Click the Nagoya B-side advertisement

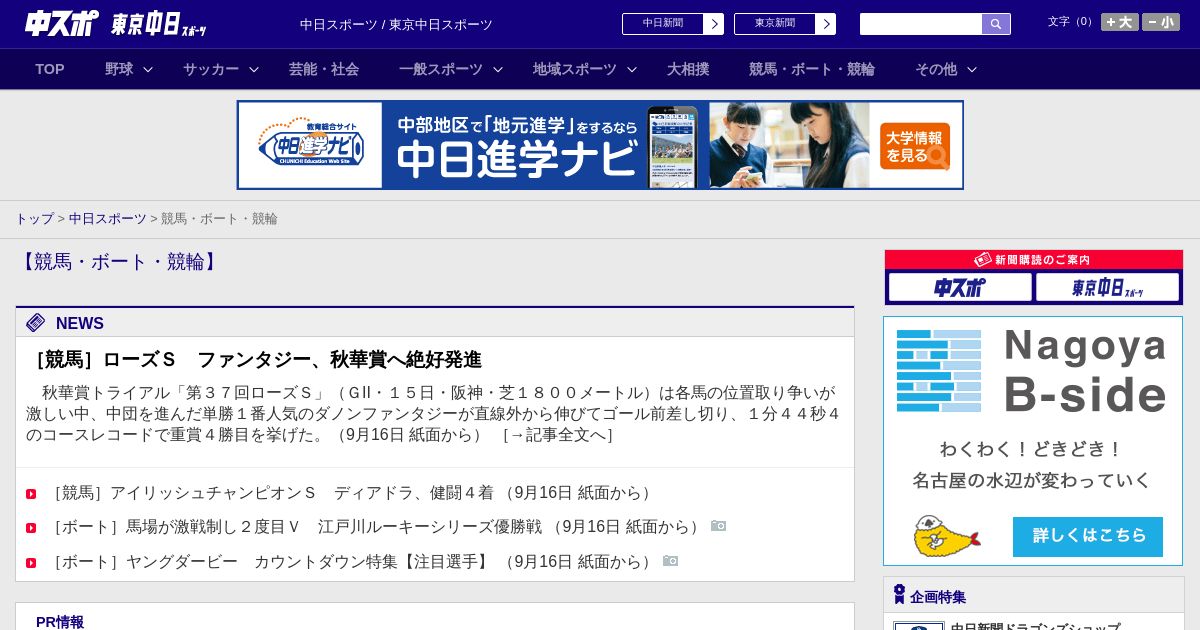pyautogui.click(x=1033, y=441)
